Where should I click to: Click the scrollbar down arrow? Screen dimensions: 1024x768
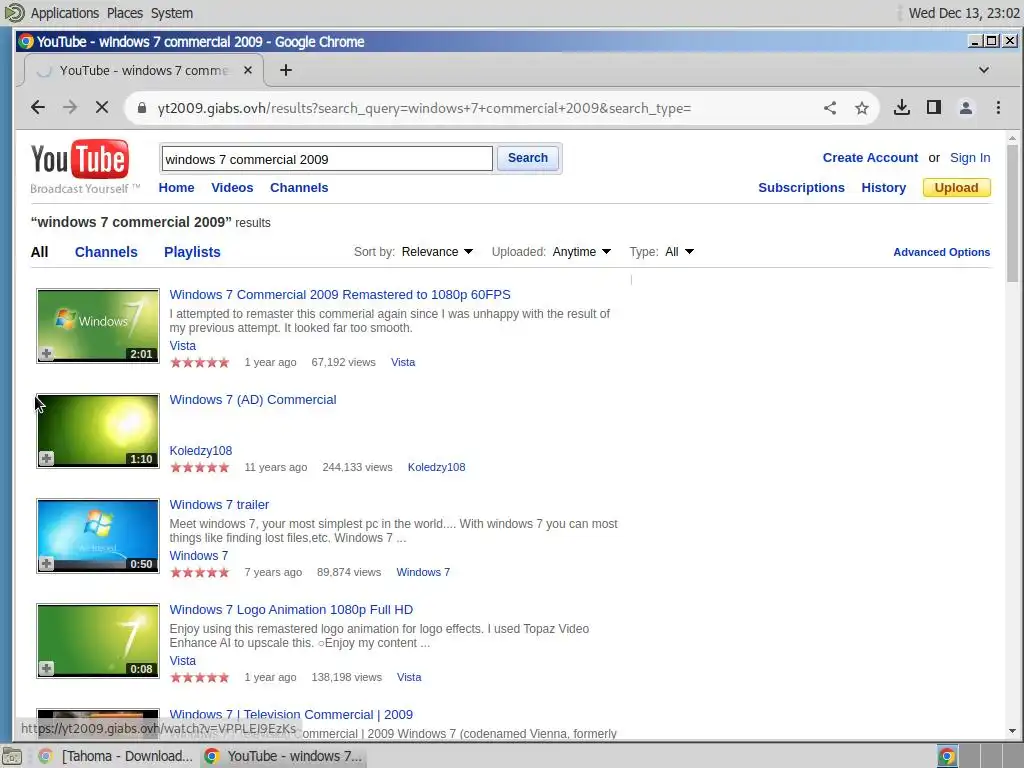(1012, 731)
